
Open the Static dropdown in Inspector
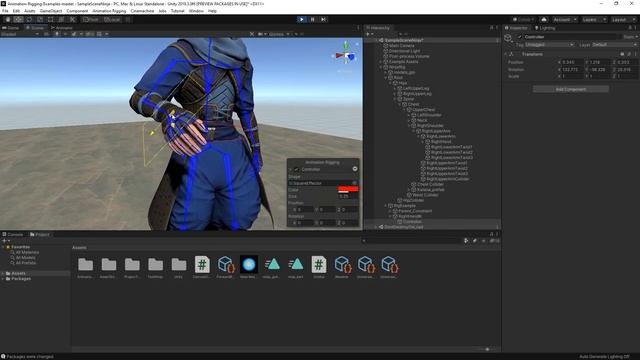pyautogui.click(x=630, y=37)
